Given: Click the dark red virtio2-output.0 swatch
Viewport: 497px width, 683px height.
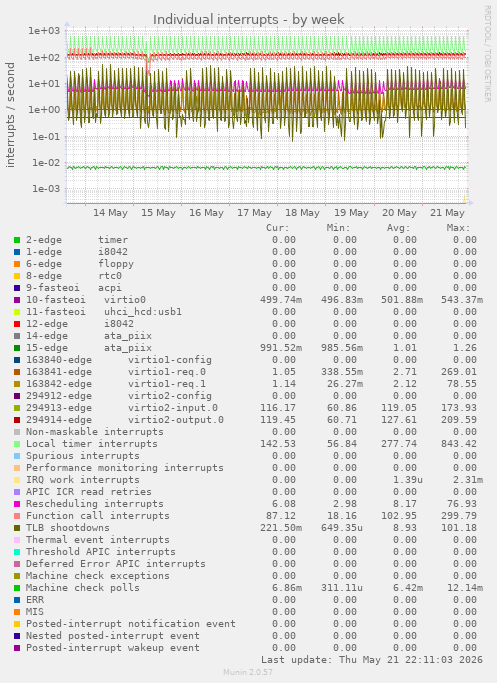Looking at the screenshot, I should (x=17, y=420).
